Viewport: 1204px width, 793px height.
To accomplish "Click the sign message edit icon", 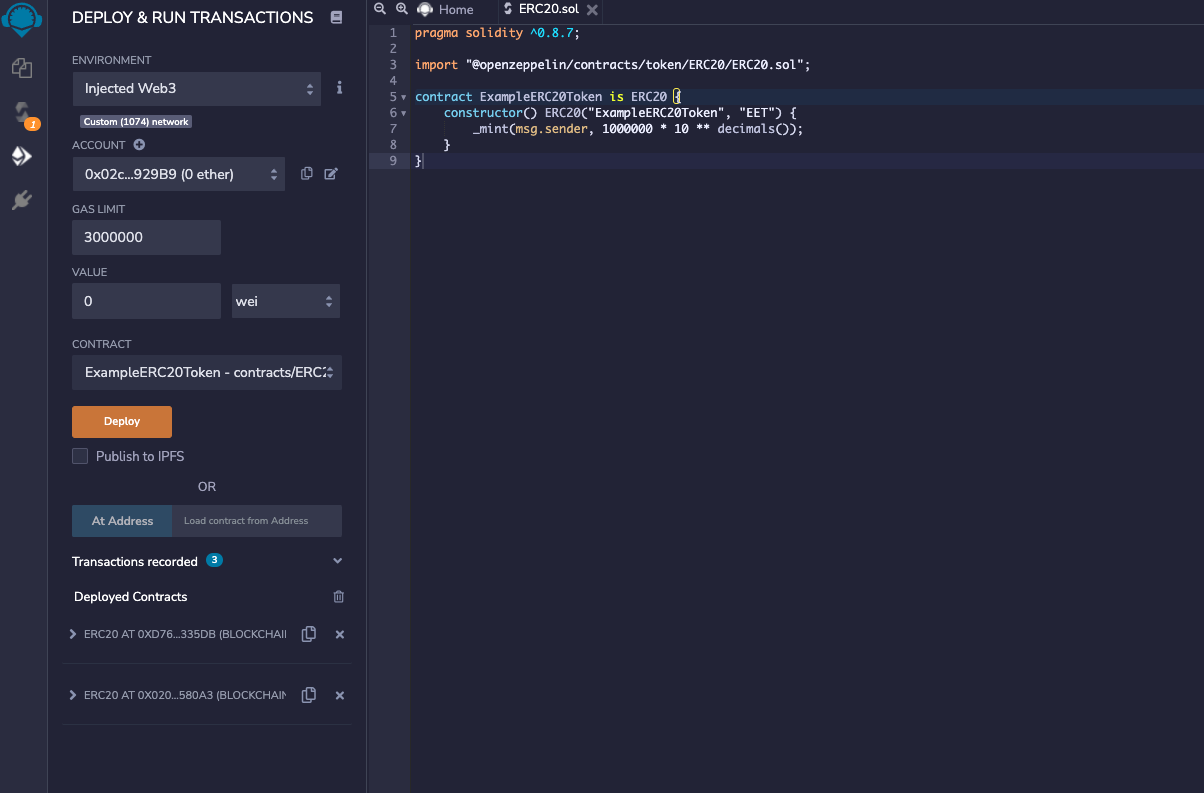I will (331, 174).
